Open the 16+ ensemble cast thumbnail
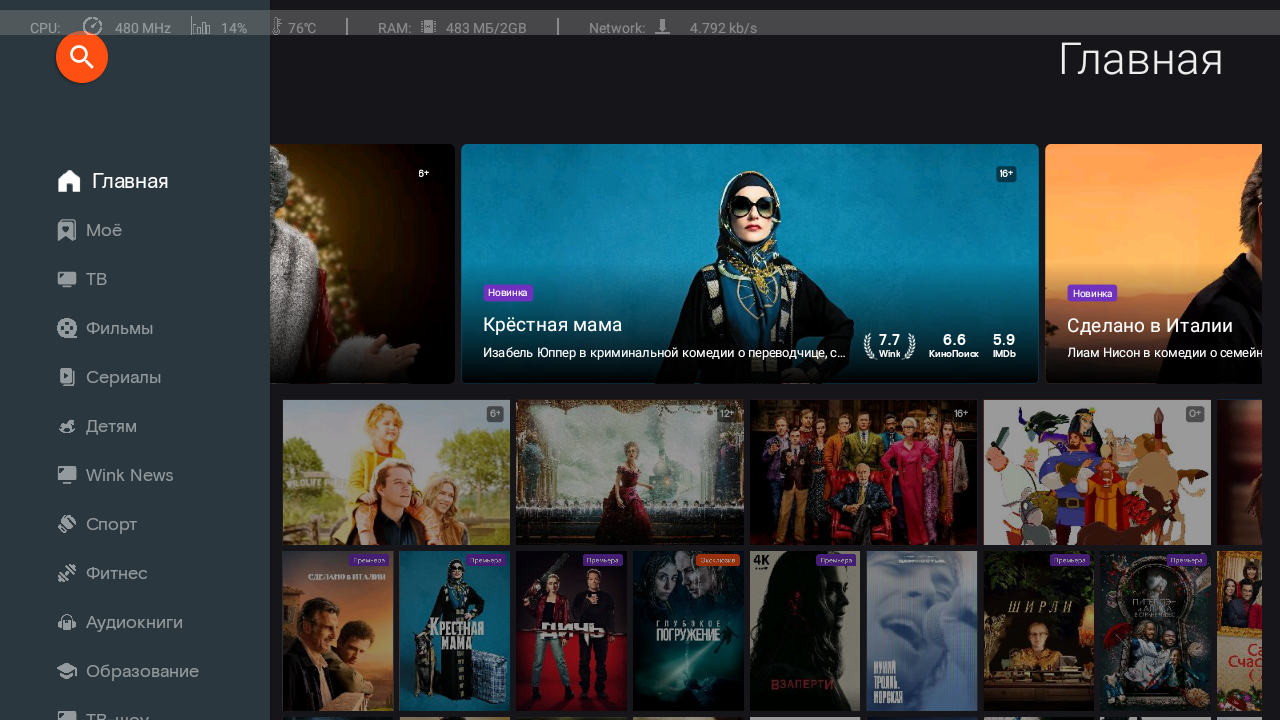This screenshot has height=720, width=1280. click(863, 472)
